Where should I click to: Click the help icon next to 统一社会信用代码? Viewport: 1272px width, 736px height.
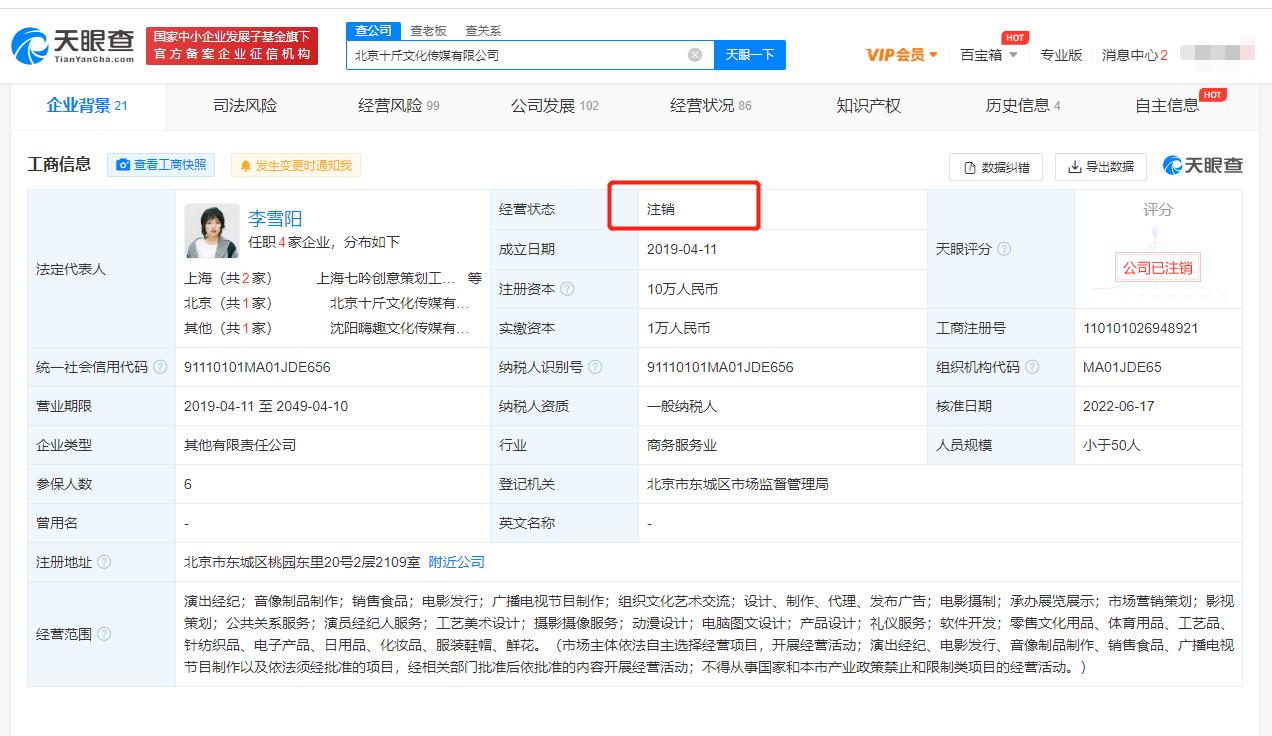coord(160,367)
